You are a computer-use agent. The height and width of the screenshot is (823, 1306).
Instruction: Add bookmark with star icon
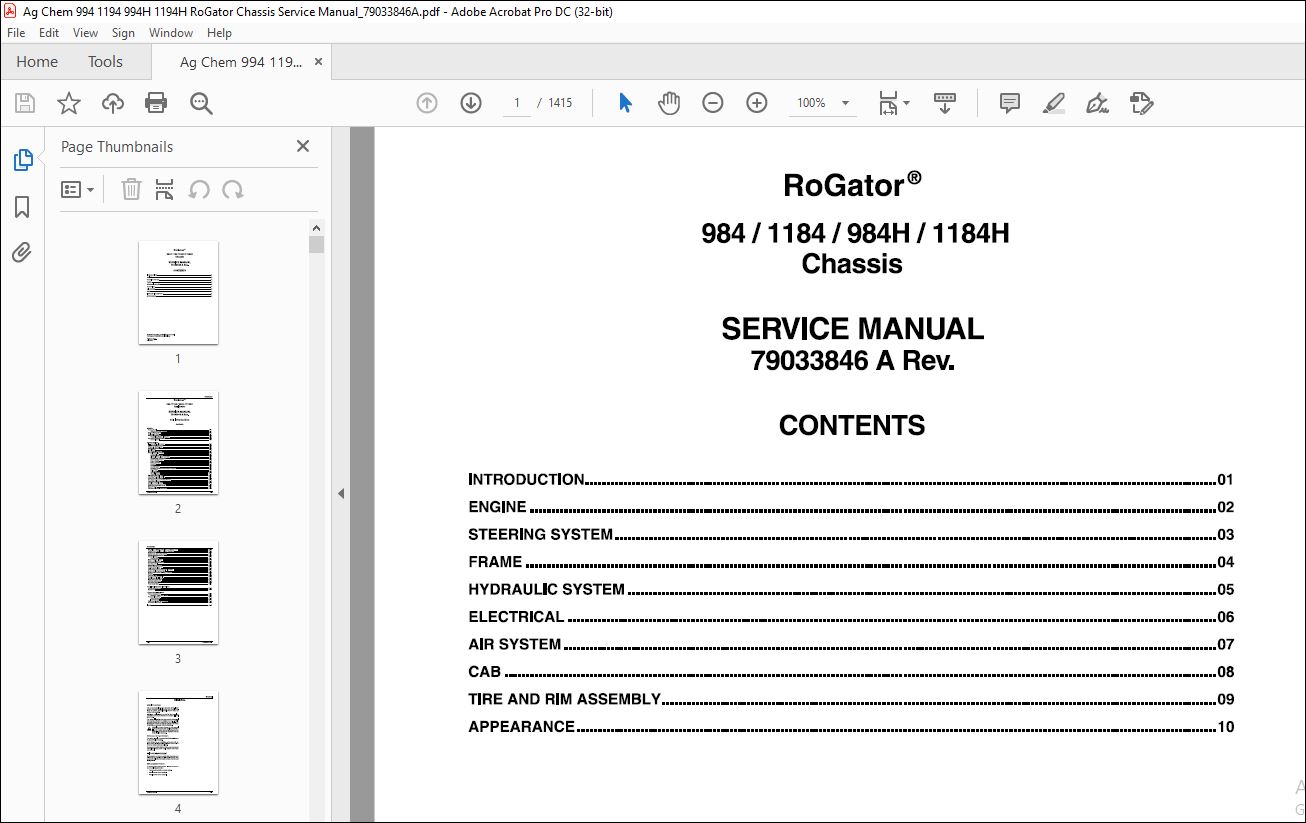point(69,103)
